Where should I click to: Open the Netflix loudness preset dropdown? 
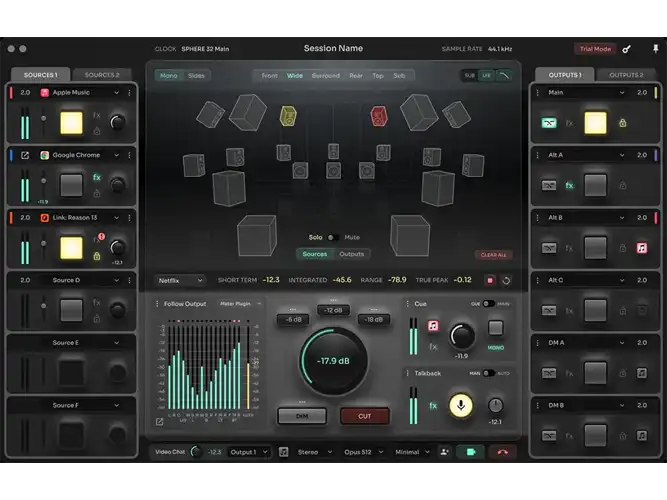[180, 280]
